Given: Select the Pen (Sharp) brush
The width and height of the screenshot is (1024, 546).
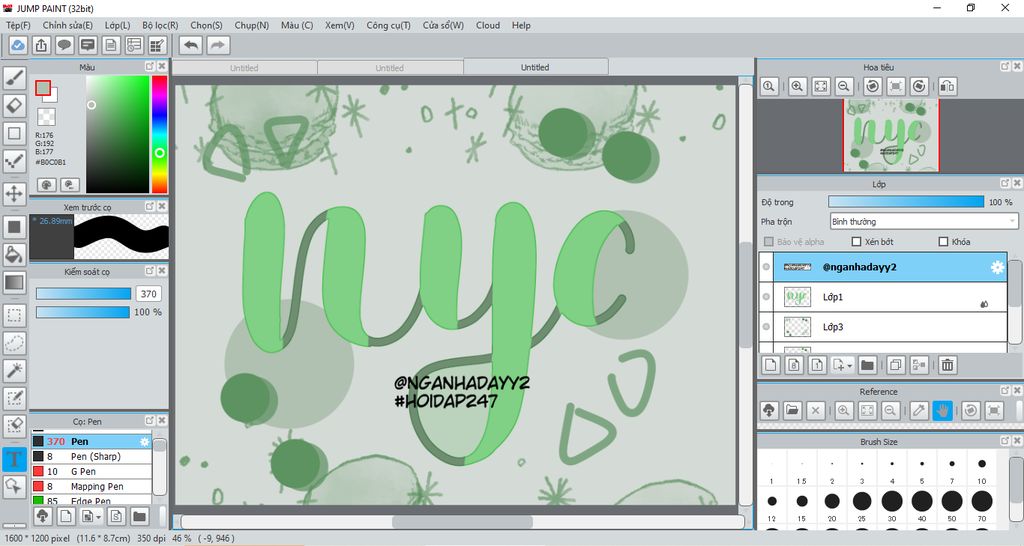Looking at the screenshot, I should [91, 457].
